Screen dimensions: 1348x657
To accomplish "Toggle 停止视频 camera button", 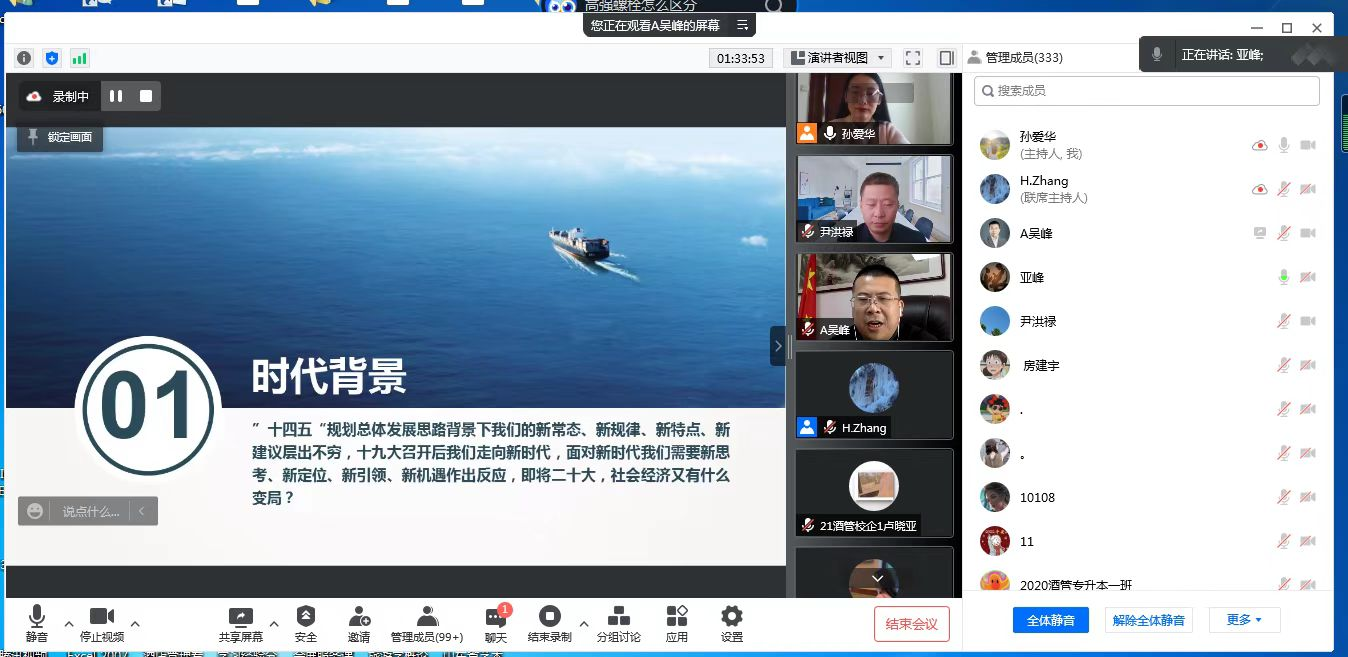I will pos(102,617).
